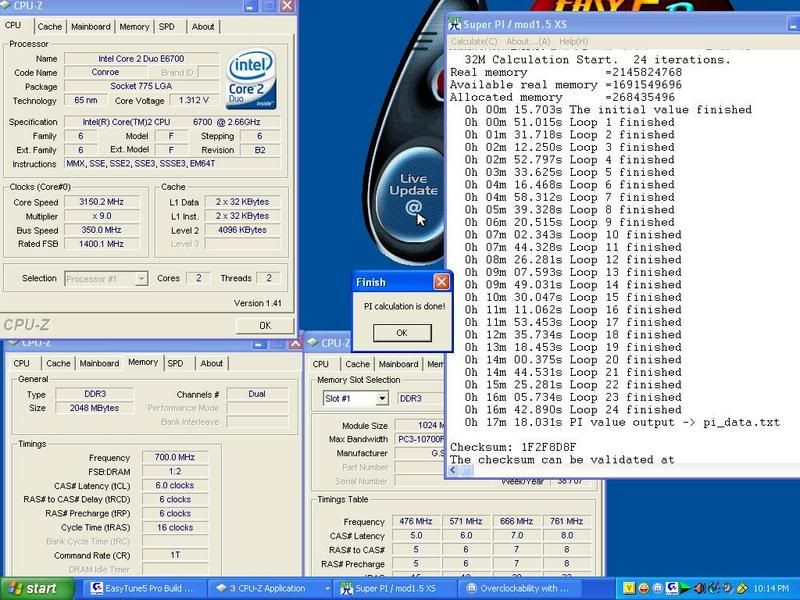Viewport: 800px width, 600px height.
Task: Click the Bus Speed 350.0 MHz field
Action: click(x=102, y=230)
